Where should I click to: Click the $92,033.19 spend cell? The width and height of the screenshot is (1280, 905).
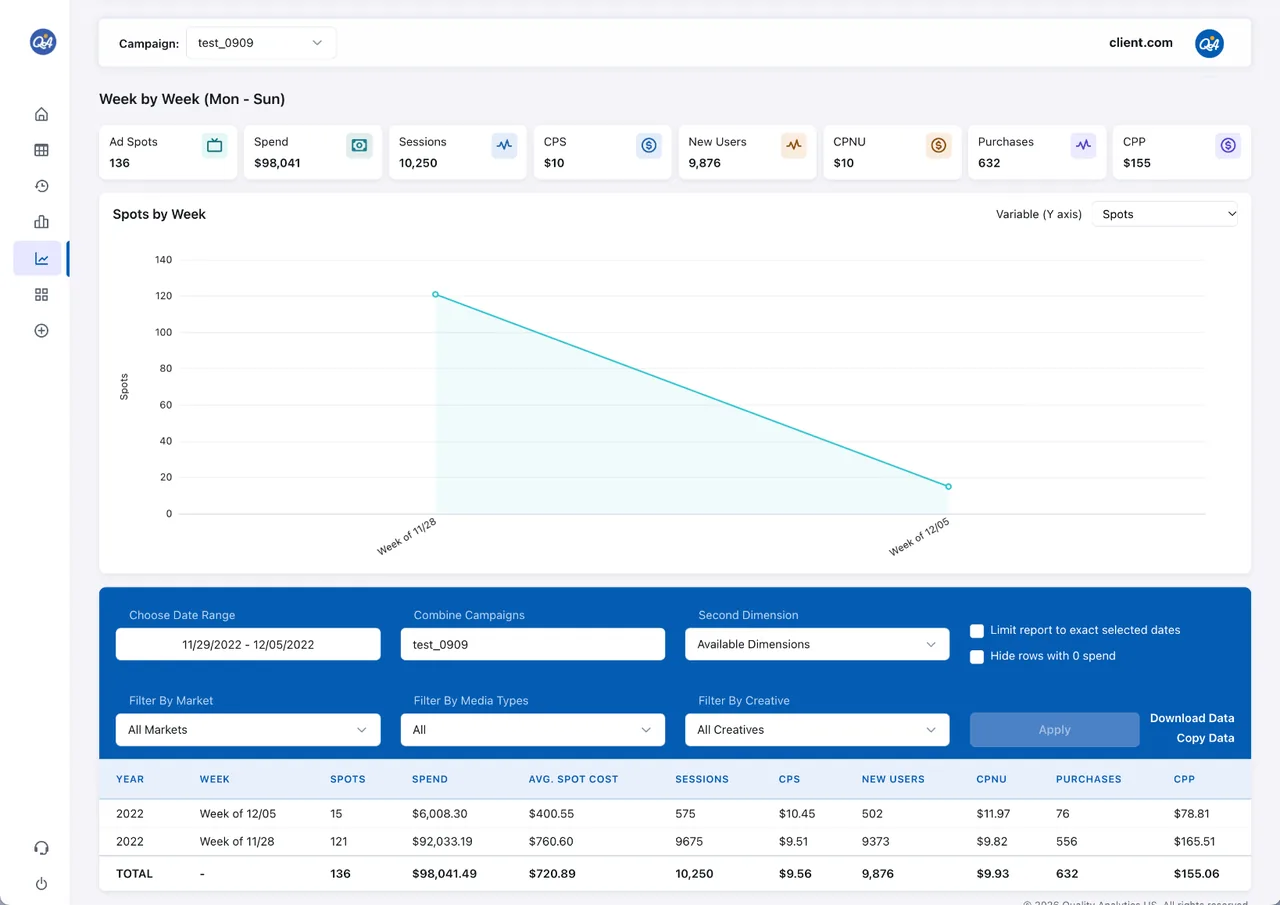(442, 842)
